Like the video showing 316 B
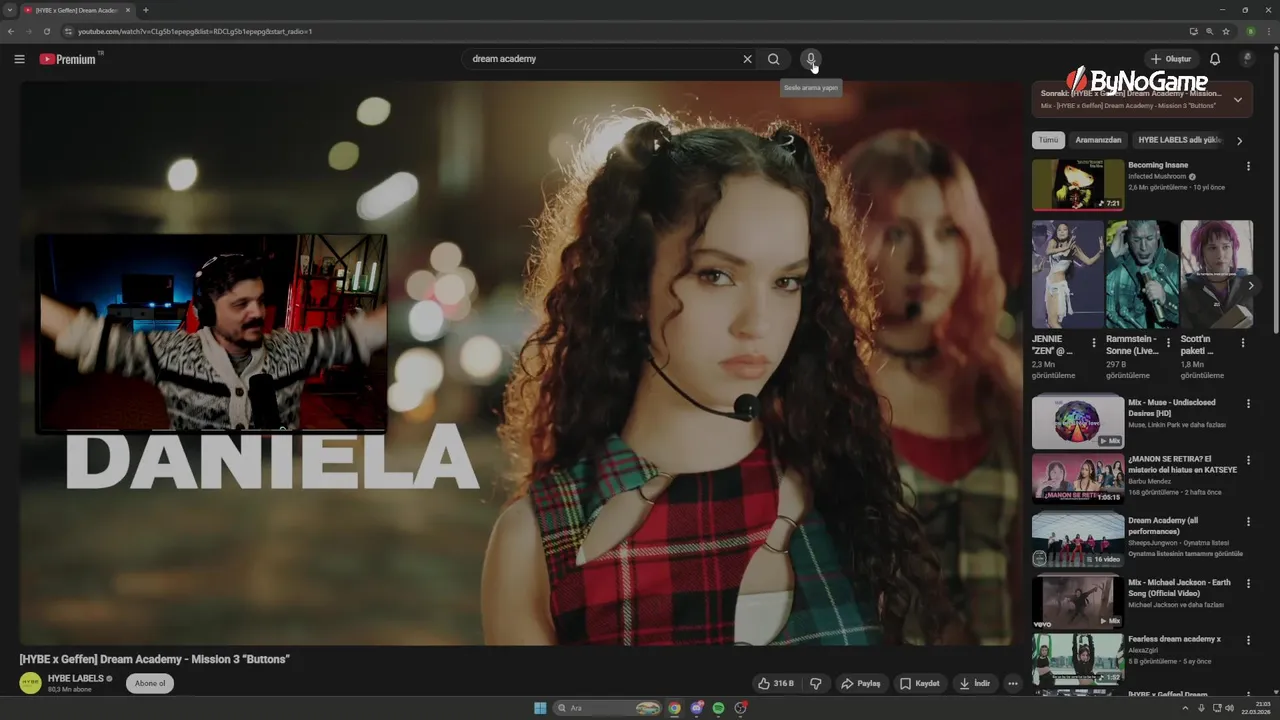 pyautogui.click(x=776, y=684)
